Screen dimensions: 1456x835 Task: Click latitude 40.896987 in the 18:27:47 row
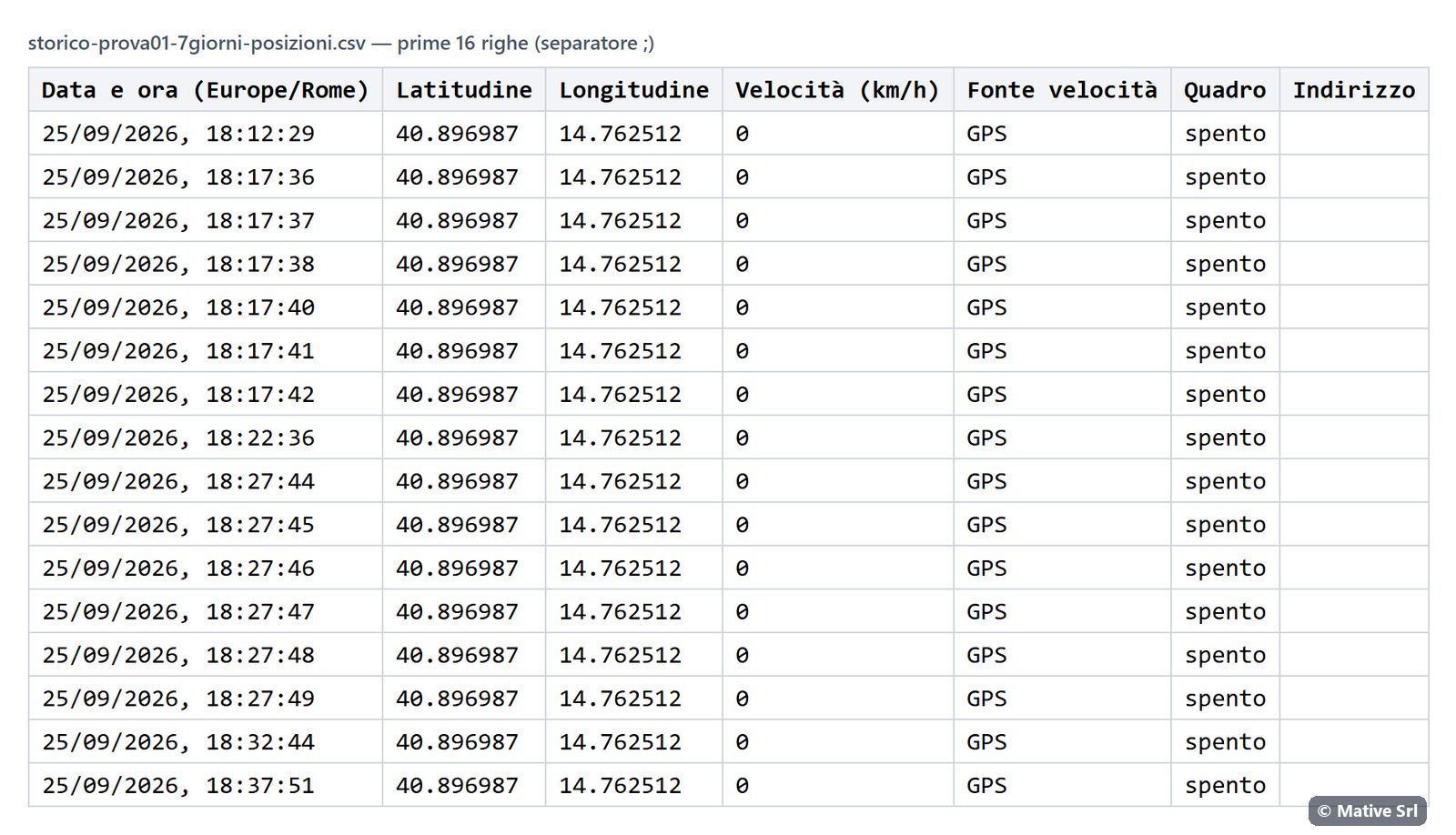pos(457,612)
